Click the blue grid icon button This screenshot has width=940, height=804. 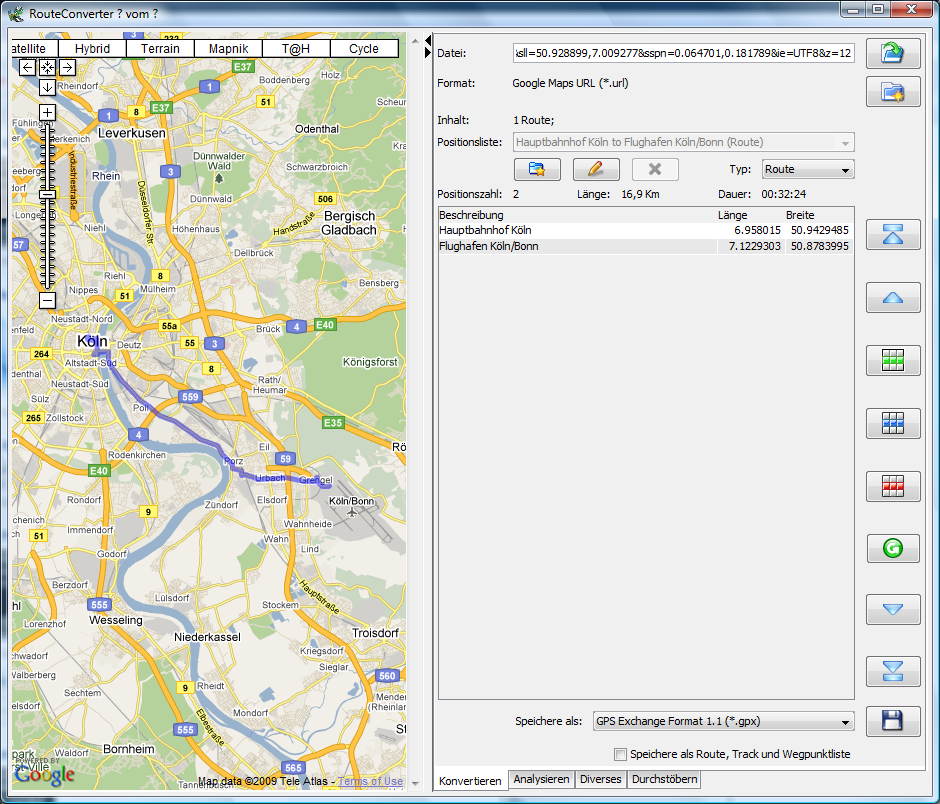coord(893,423)
